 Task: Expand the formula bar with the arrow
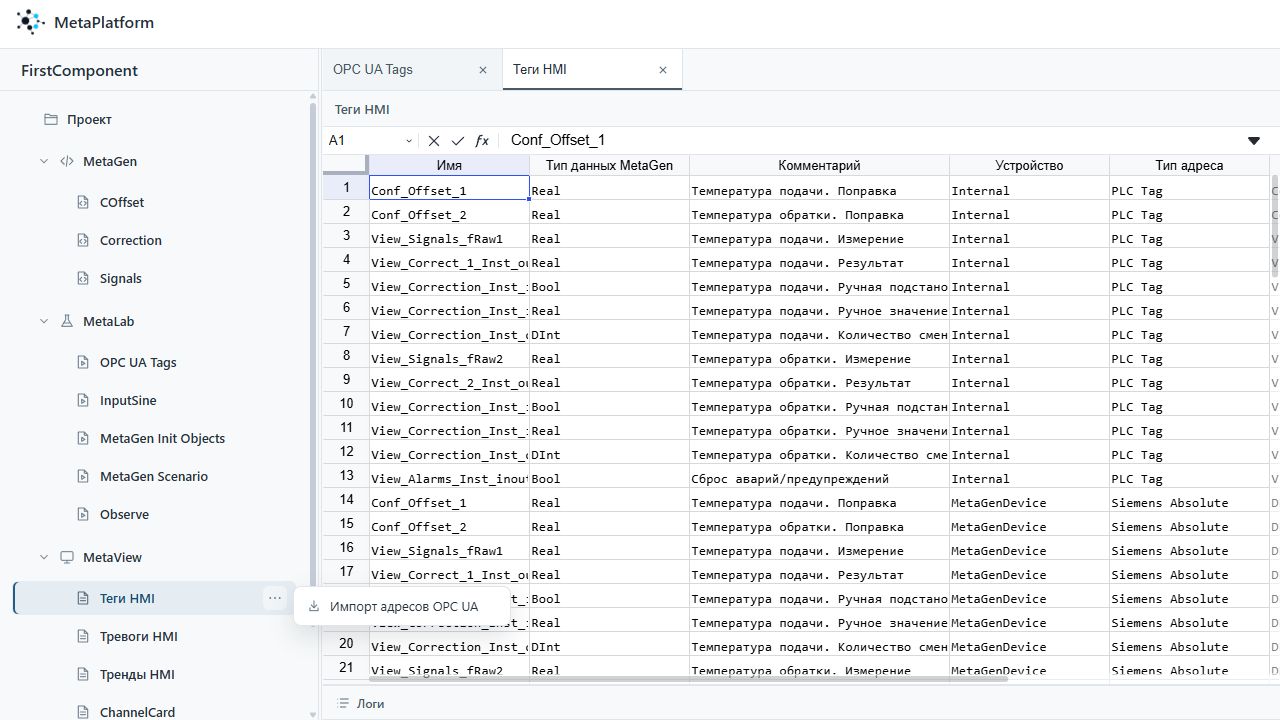point(1254,141)
